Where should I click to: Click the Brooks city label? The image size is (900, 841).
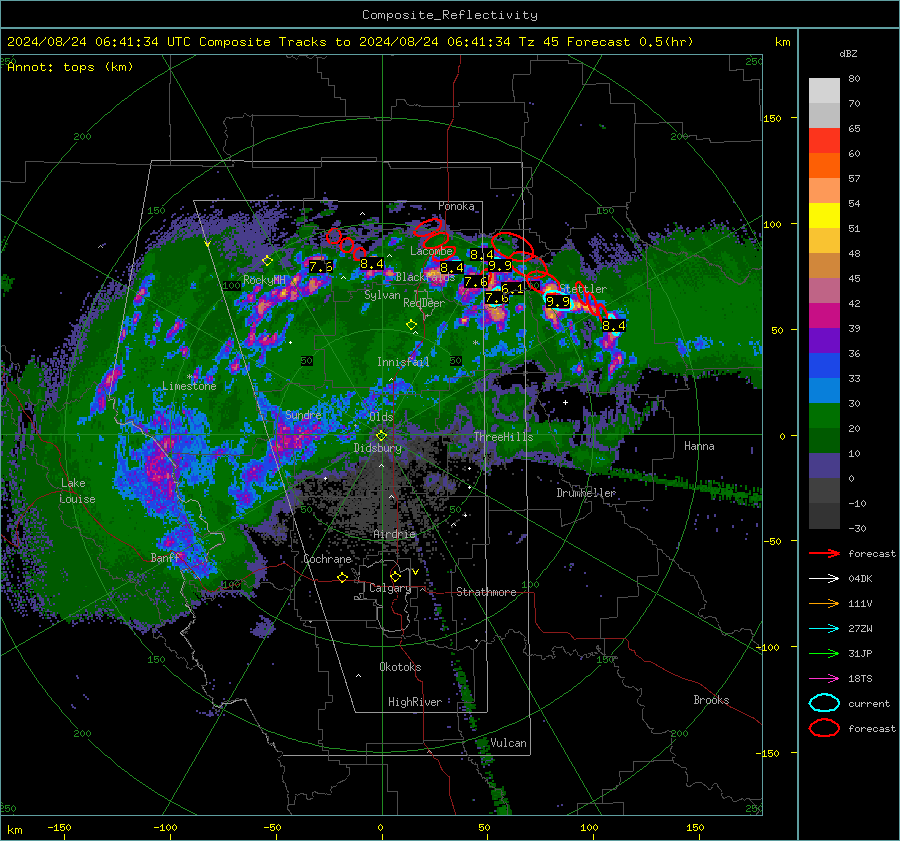point(711,700)
